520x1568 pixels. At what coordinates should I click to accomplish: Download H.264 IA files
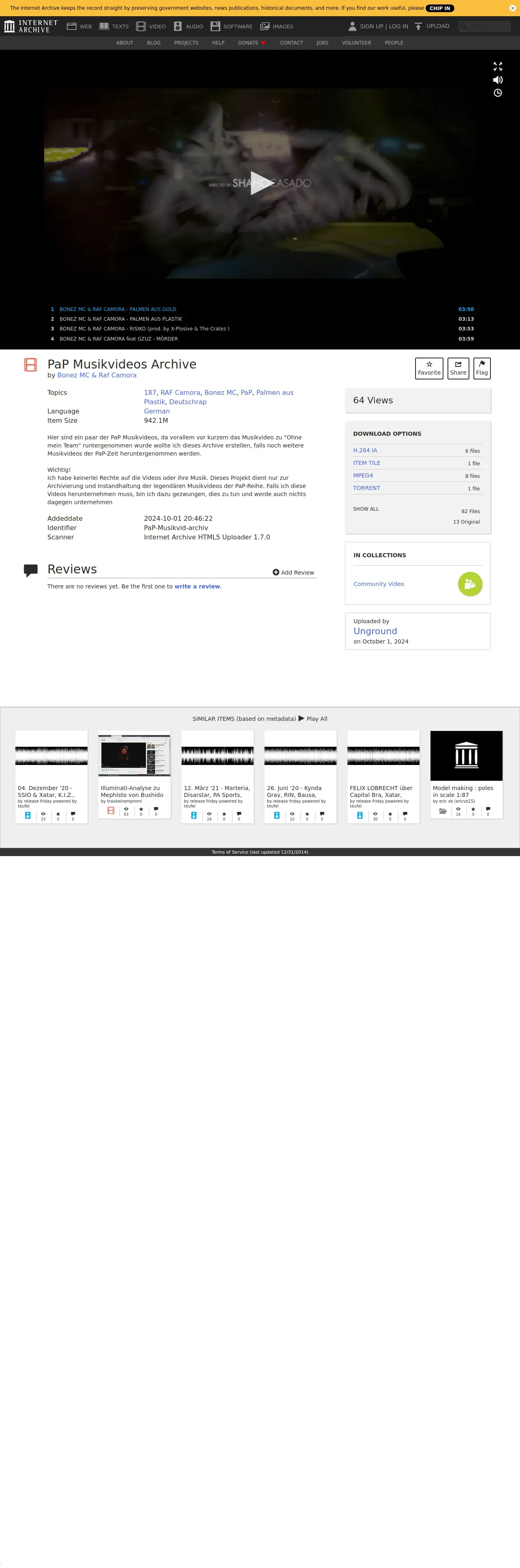[365, 450]
